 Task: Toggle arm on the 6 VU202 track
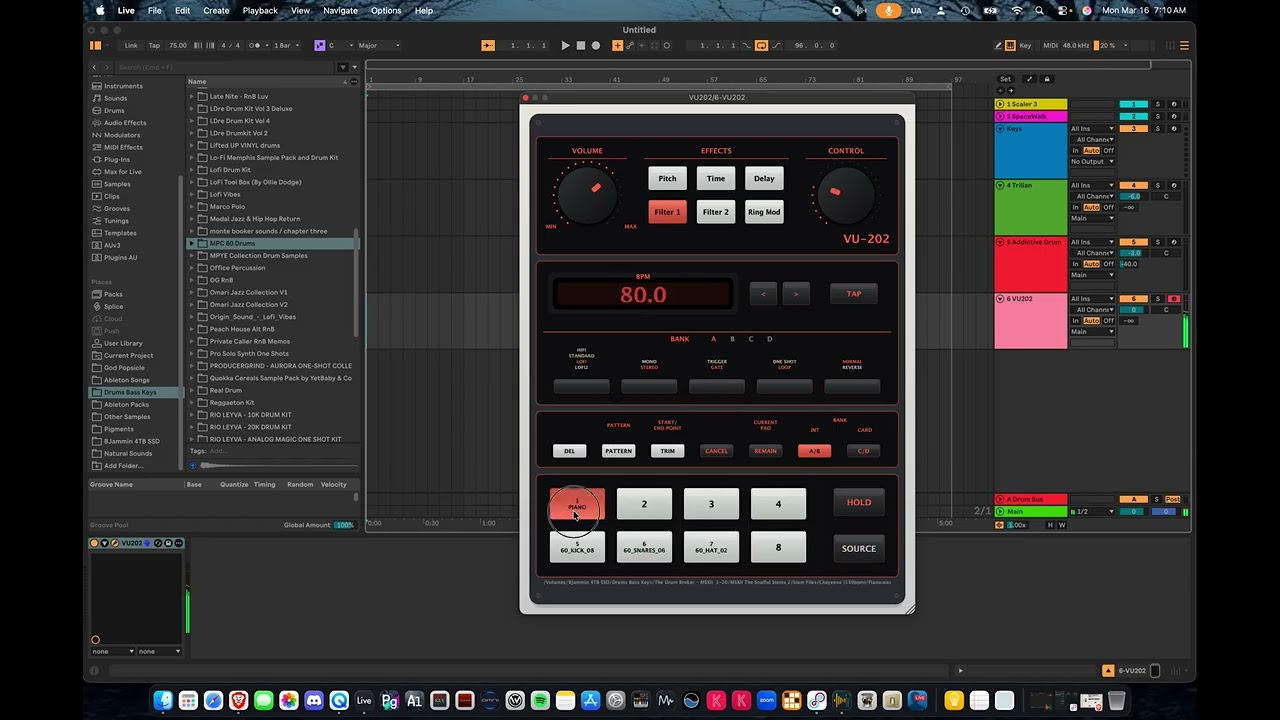[x=1174, y=299]
